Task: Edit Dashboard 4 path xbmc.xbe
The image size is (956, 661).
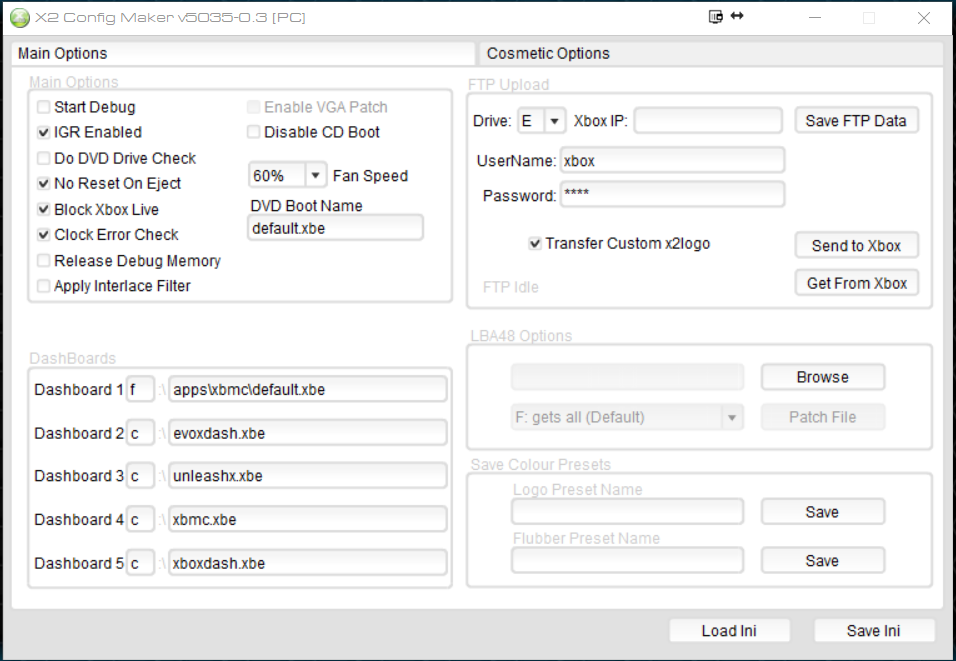Action: pyautogui.click(x=308, y=520)
